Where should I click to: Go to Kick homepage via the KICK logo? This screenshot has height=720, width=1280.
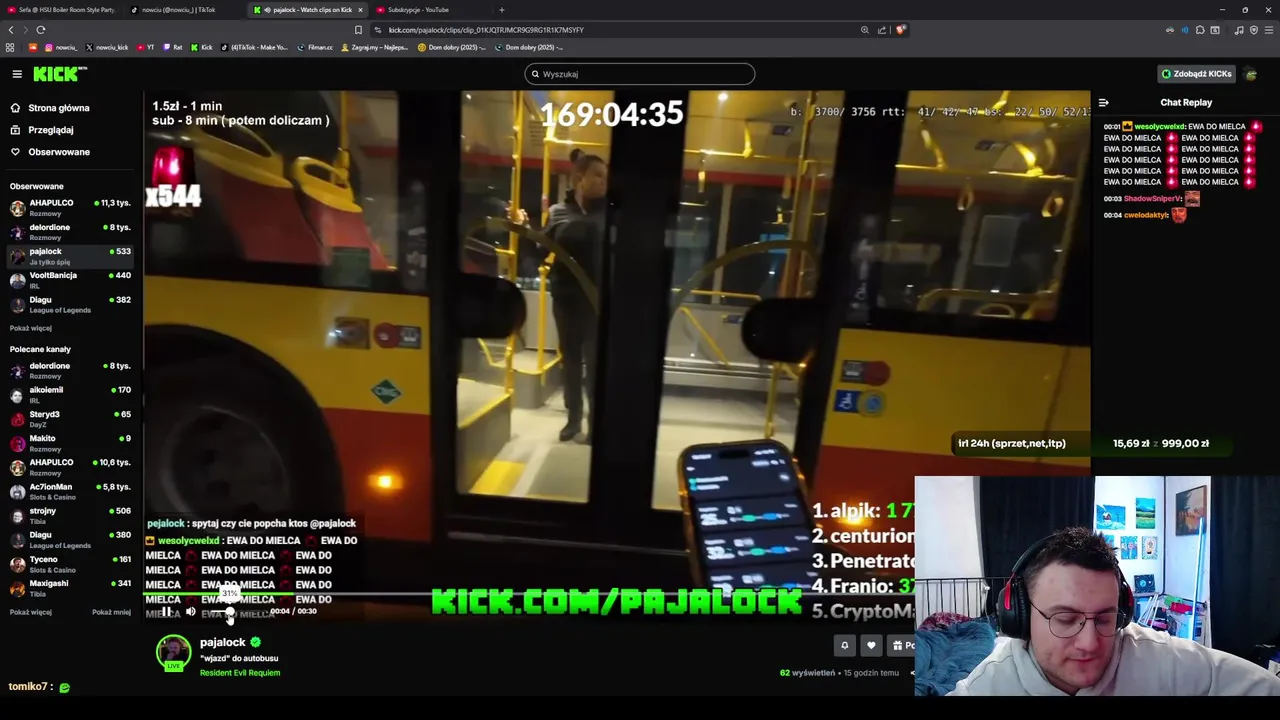click(x=60, y=74)
